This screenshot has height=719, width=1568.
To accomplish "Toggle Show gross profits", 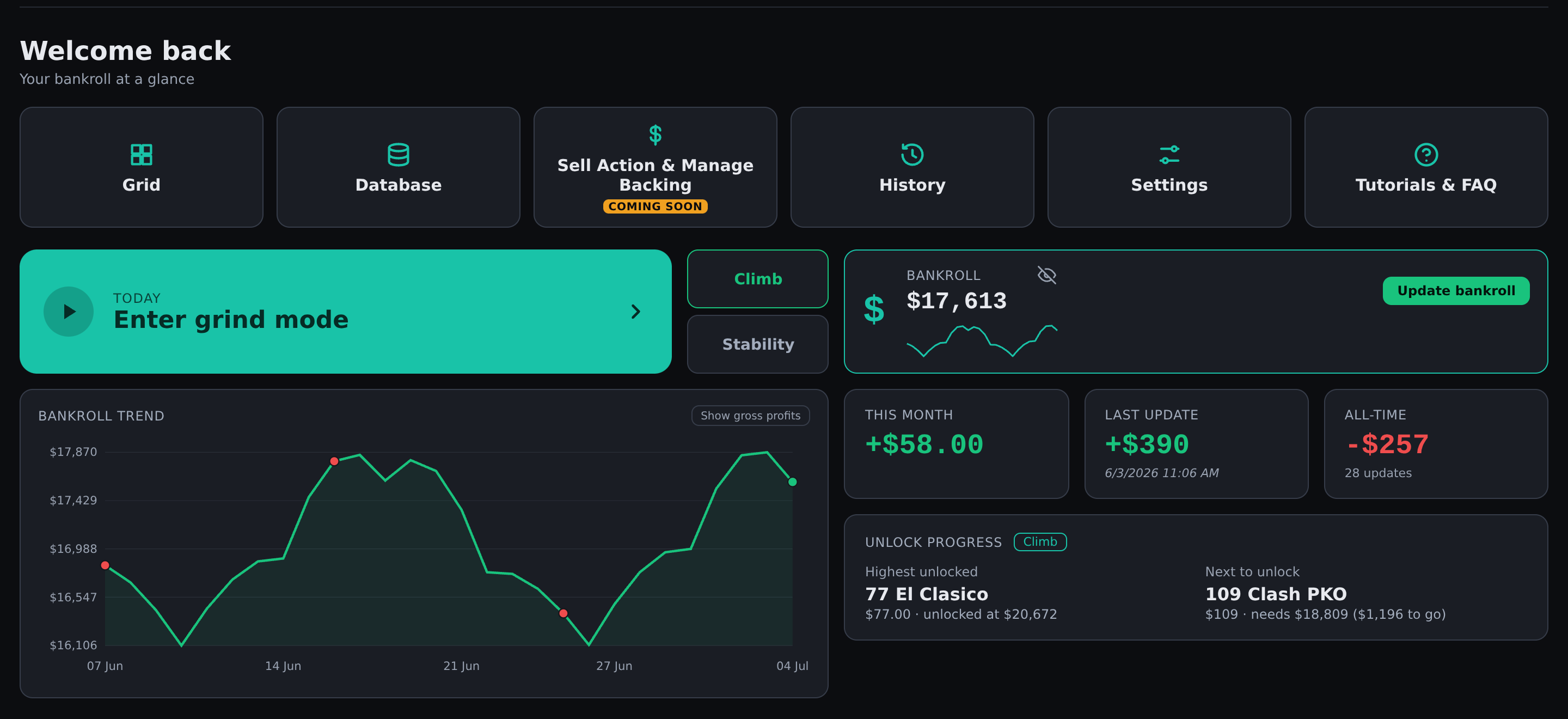I will 750,416.
